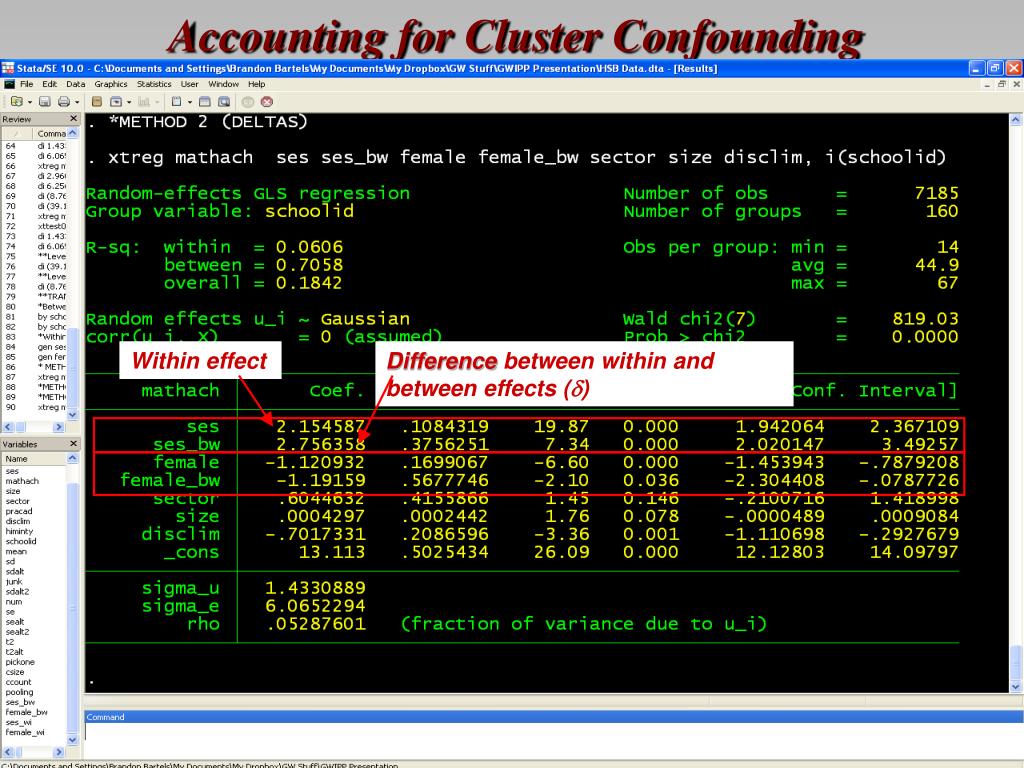Open the Print icon's dropdown arrow
The width and height of the screenshot is (1024, 768).
[77, 103]
